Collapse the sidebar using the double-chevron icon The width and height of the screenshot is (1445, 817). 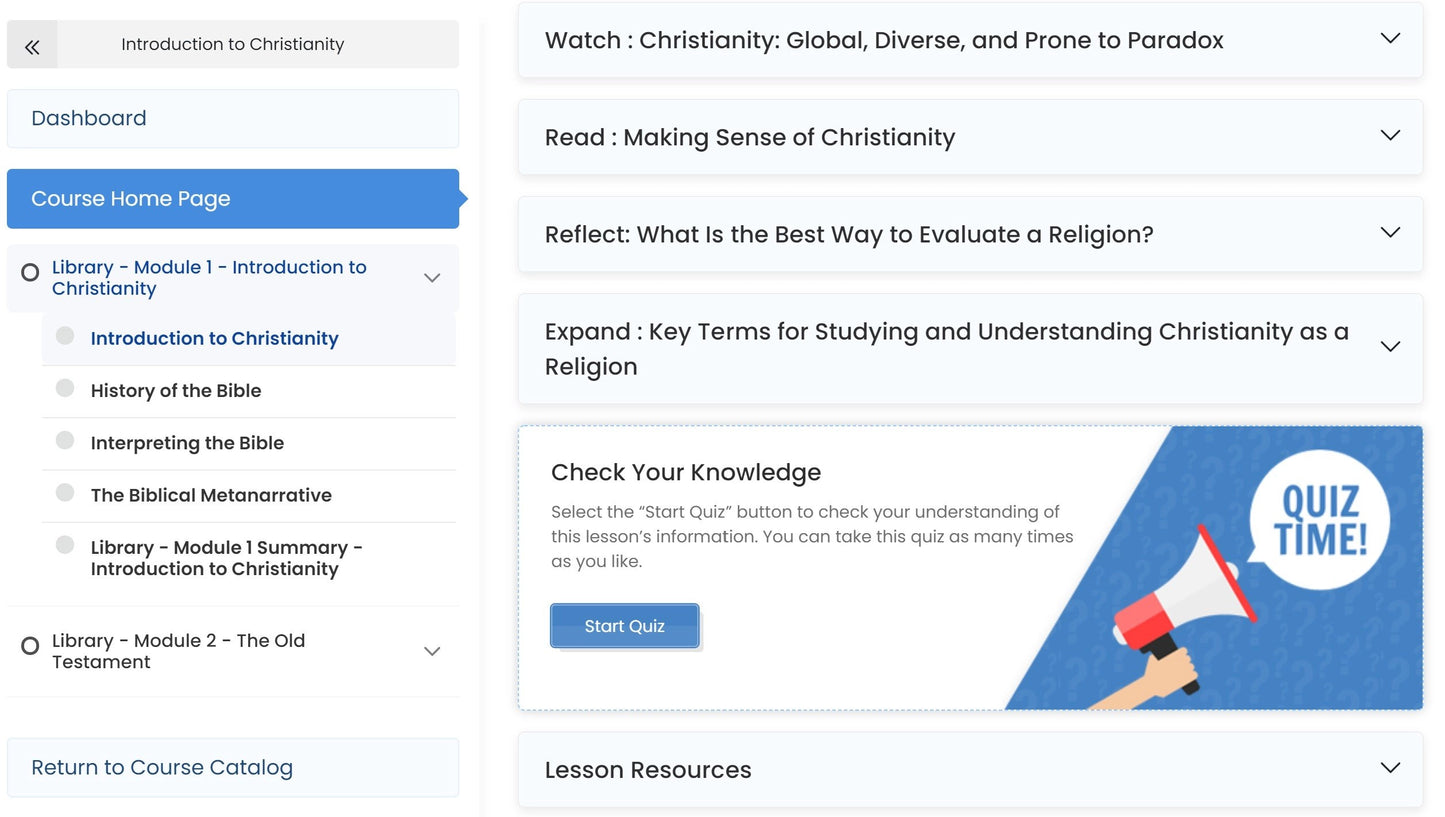(x=32, y=44)
